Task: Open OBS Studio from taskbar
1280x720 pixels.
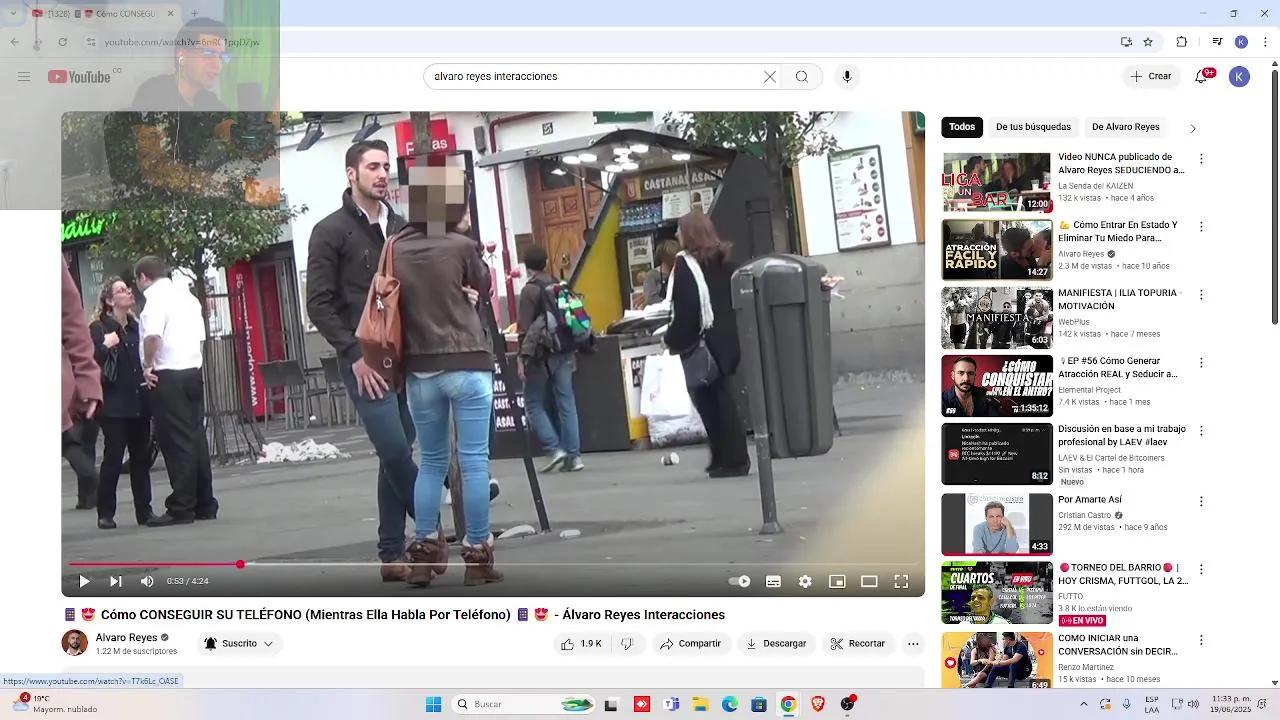Action: [848, 704]
